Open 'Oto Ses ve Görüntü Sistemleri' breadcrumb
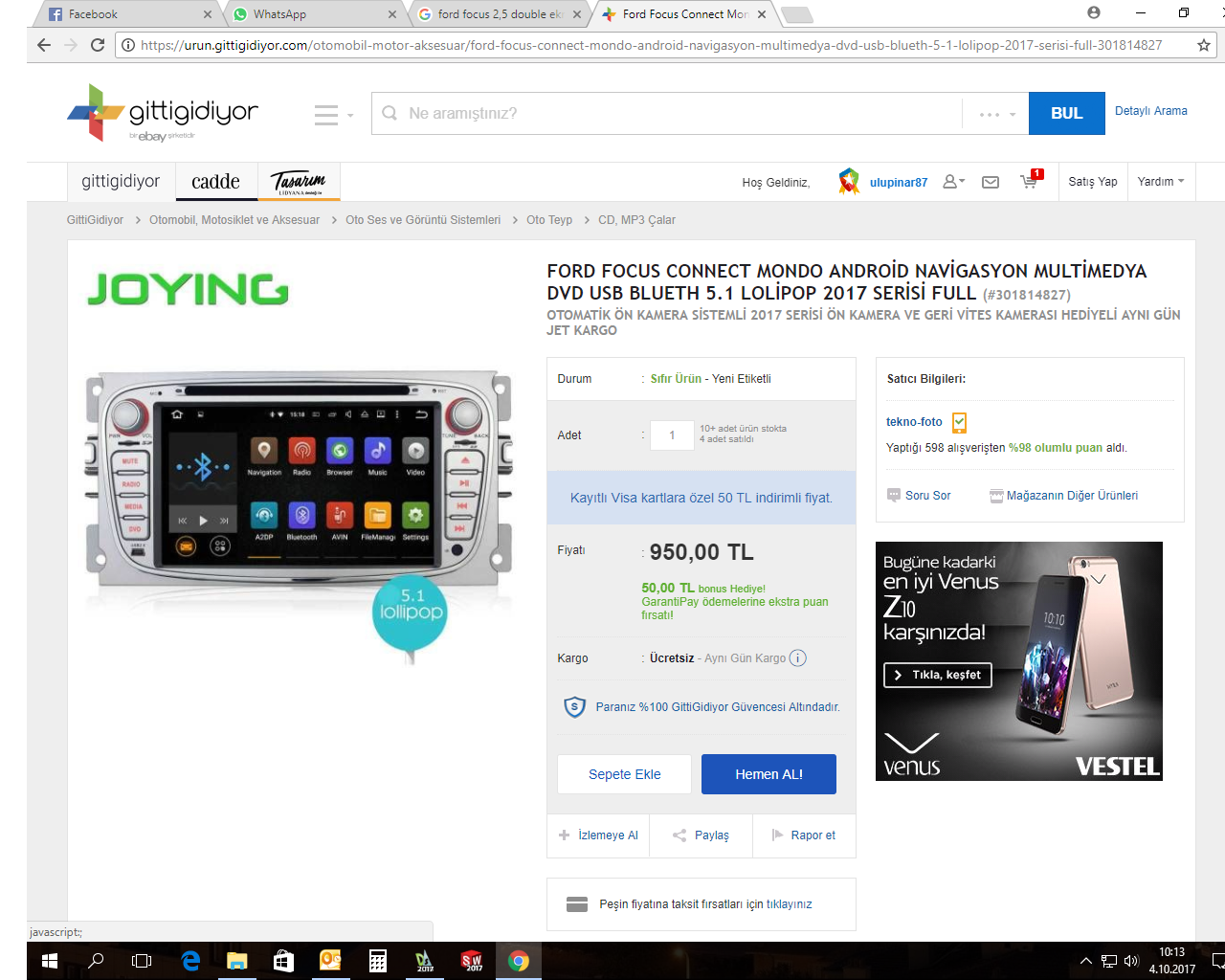This screenshot has width=1225, height=980. [x=423, y=220]
